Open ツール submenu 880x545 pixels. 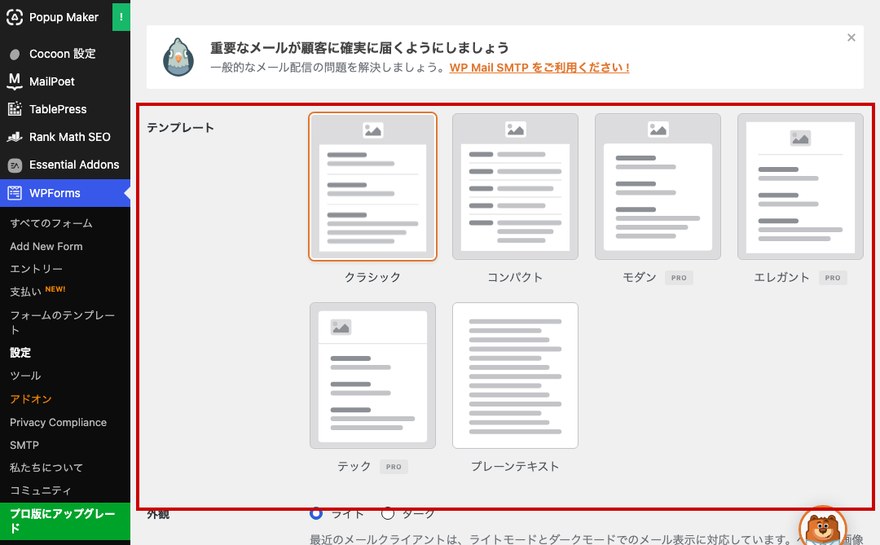tap(25, 375)
